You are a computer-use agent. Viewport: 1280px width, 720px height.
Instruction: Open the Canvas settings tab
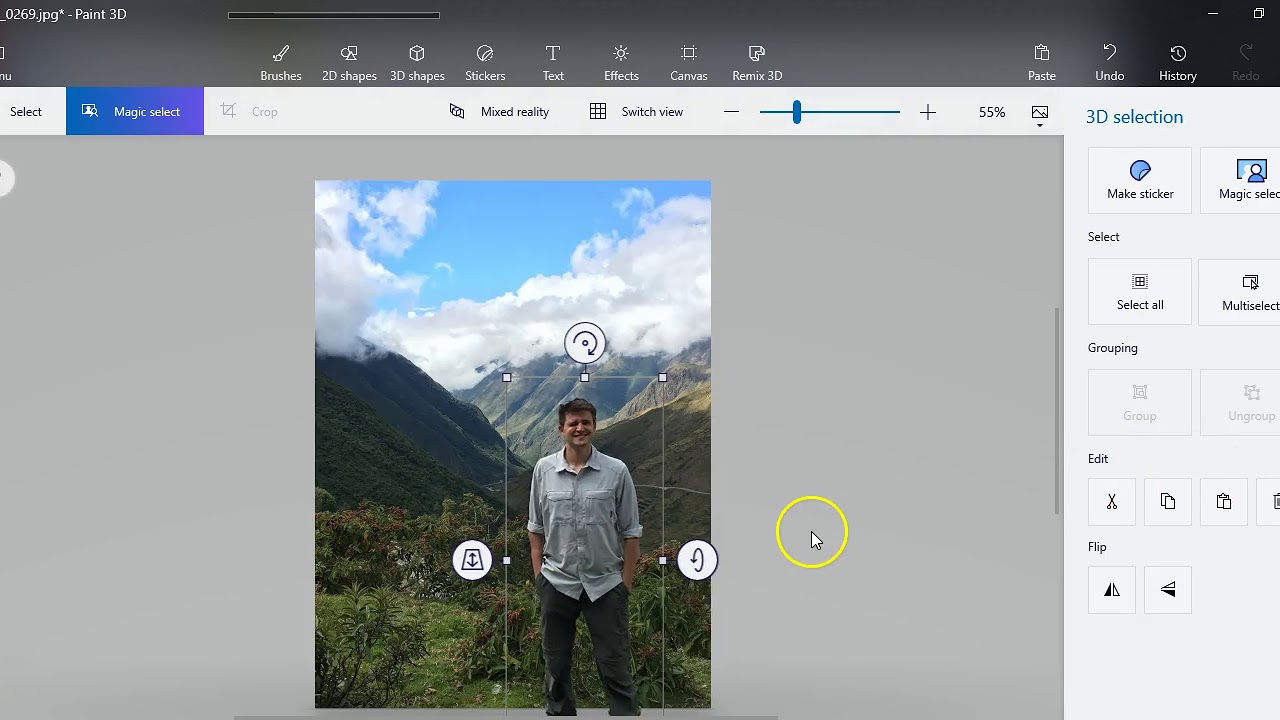click(689, 63)
